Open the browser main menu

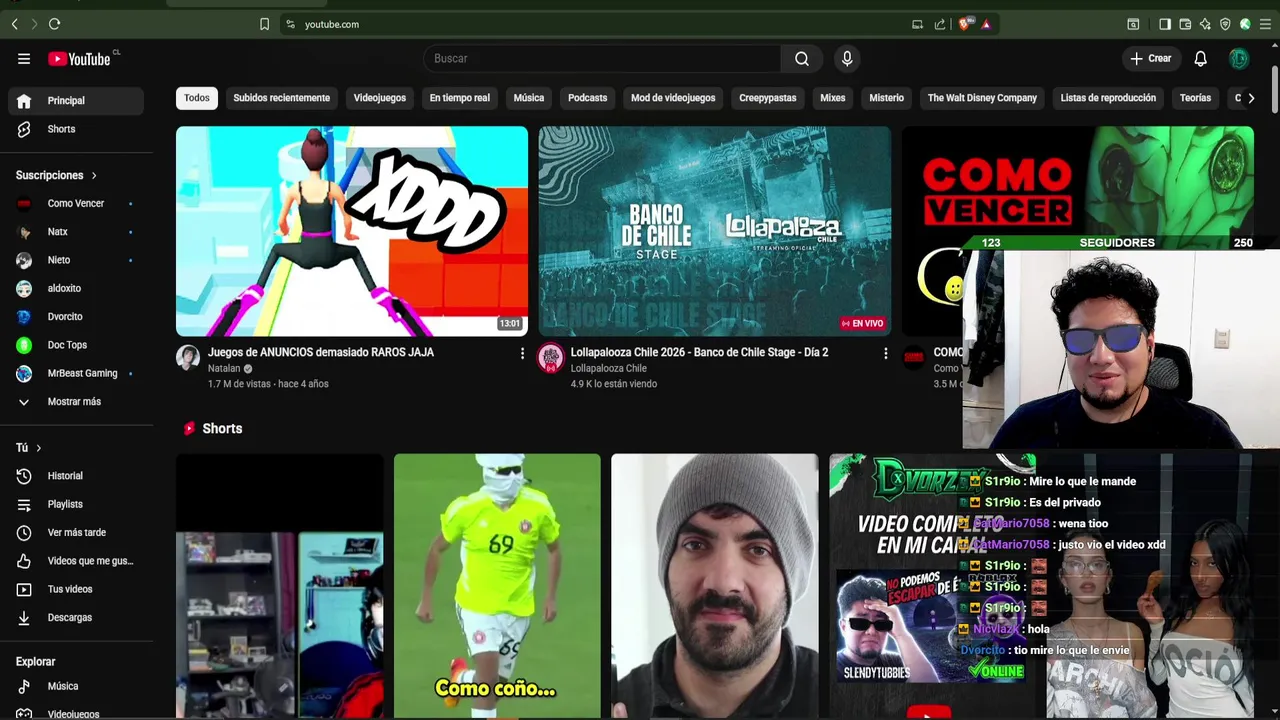click(x=1265, y=24)
